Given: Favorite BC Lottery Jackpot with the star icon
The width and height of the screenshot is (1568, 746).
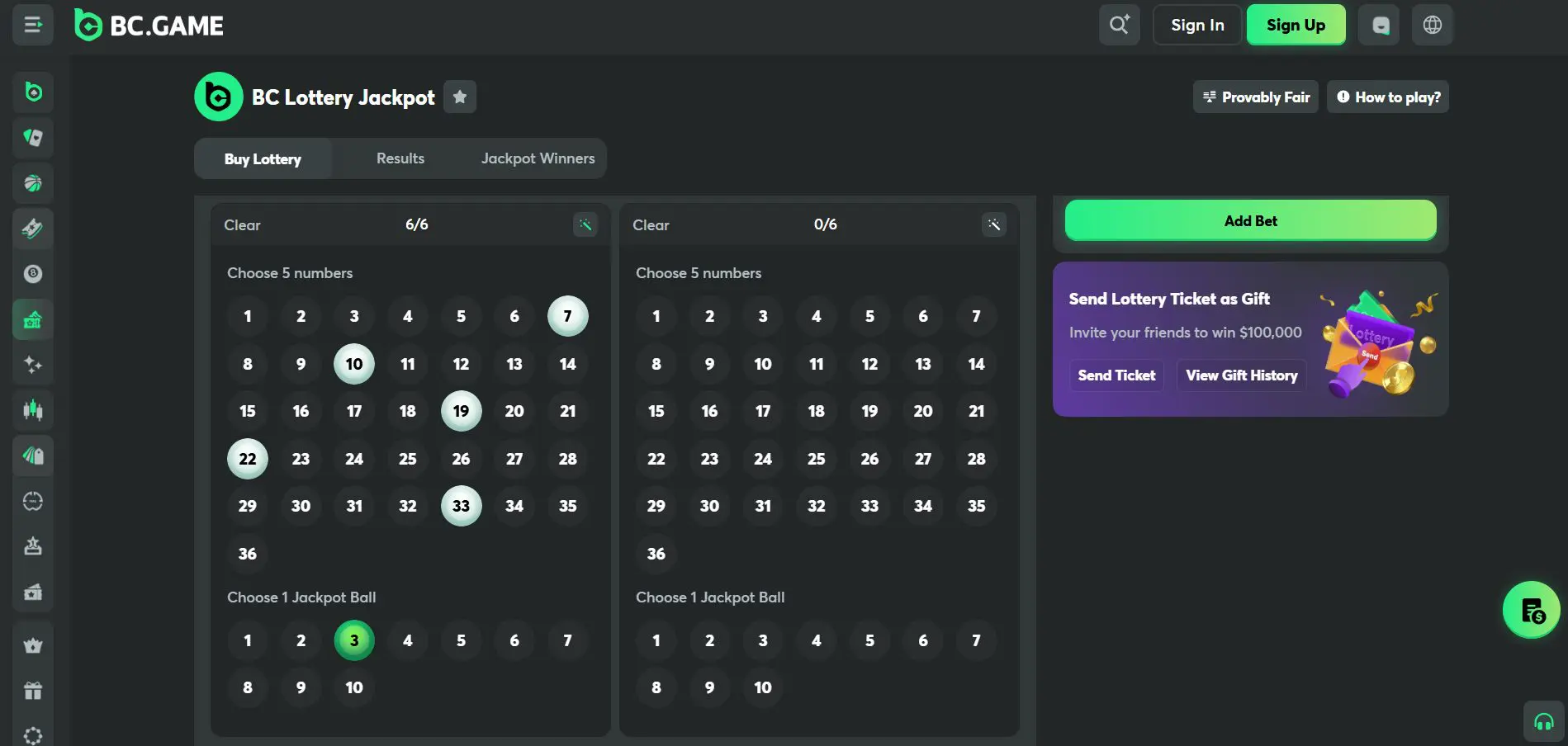Looking at the screenshot, I should click(460, 97).
